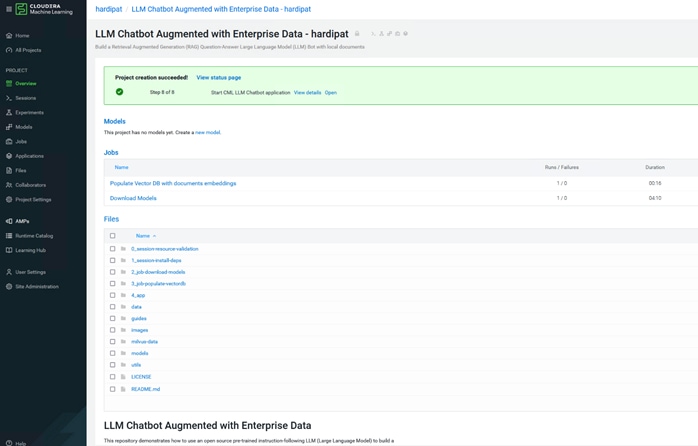This screenshot has width=698, height=446.
Task: Click the 00:16 duration value
Action: 655,183
